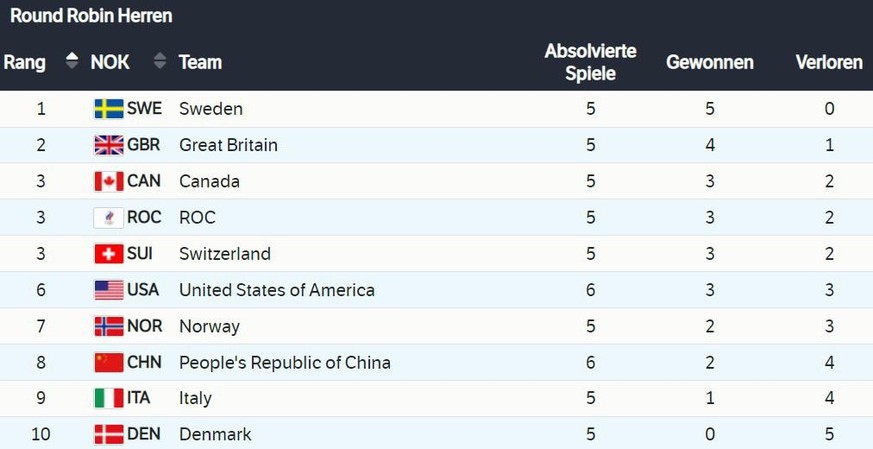Image resolution: width=873 pixels, height=449 pixels.
Task: Click the ROC emblem icon
Action: [109, 217]
